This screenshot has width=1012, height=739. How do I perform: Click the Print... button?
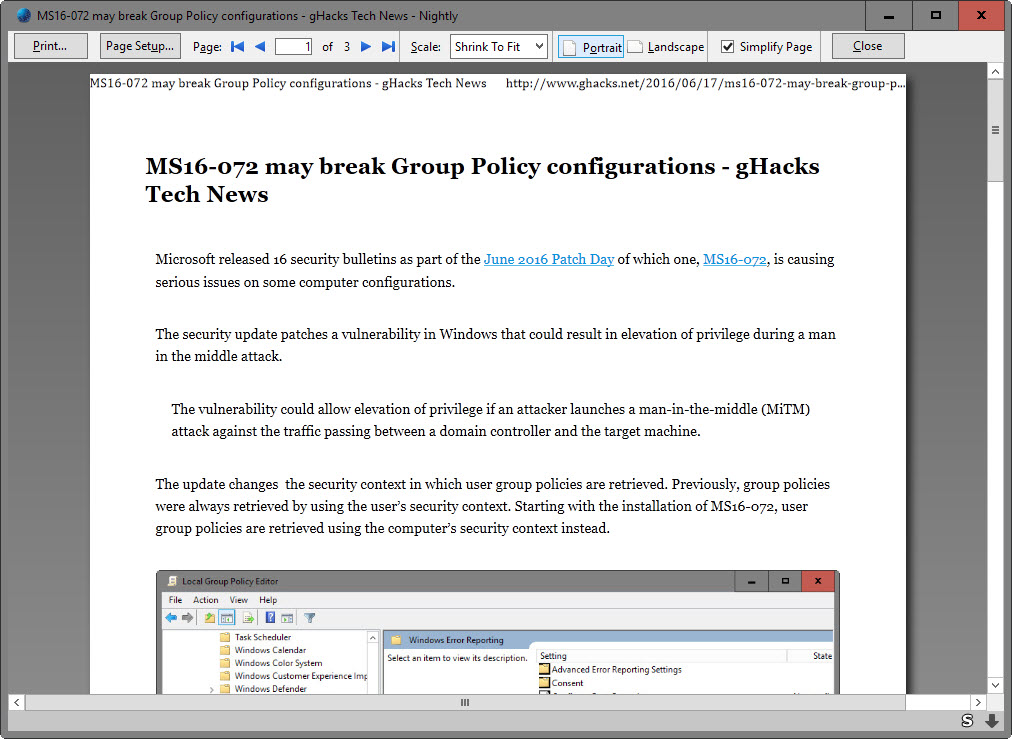[50, 46]
